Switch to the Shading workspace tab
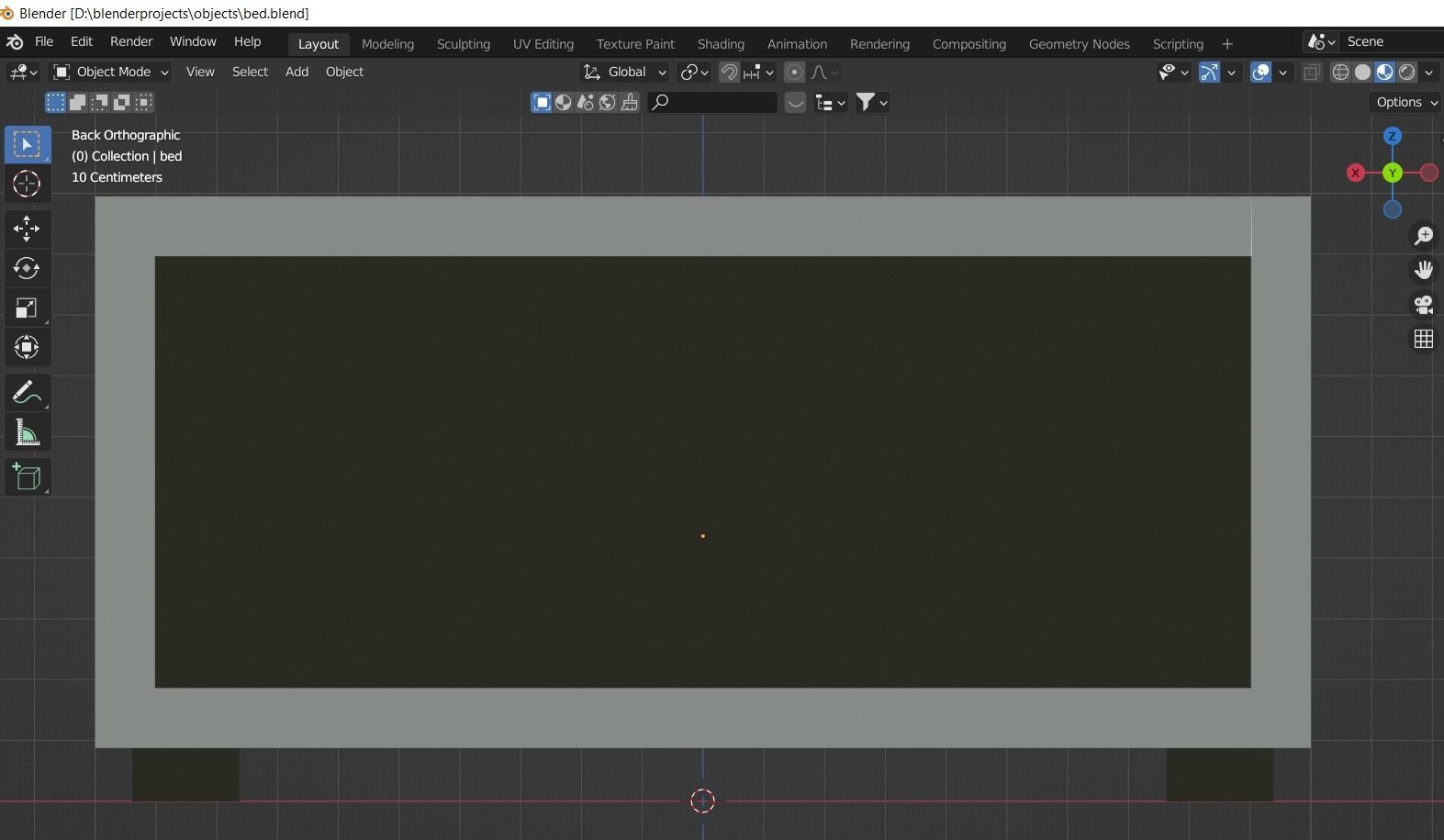The height and width of the screenshot is (840, 1444). (x=721, y=44)
